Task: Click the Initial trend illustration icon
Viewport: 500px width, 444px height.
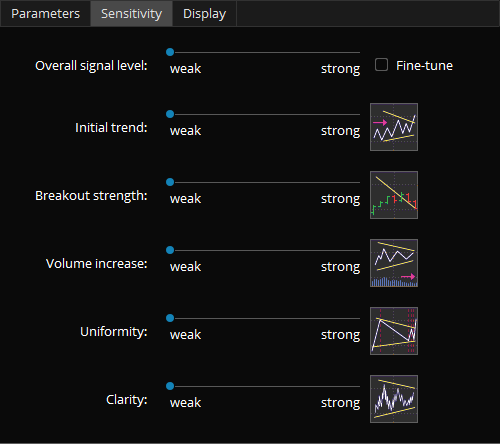Action: 394,127
